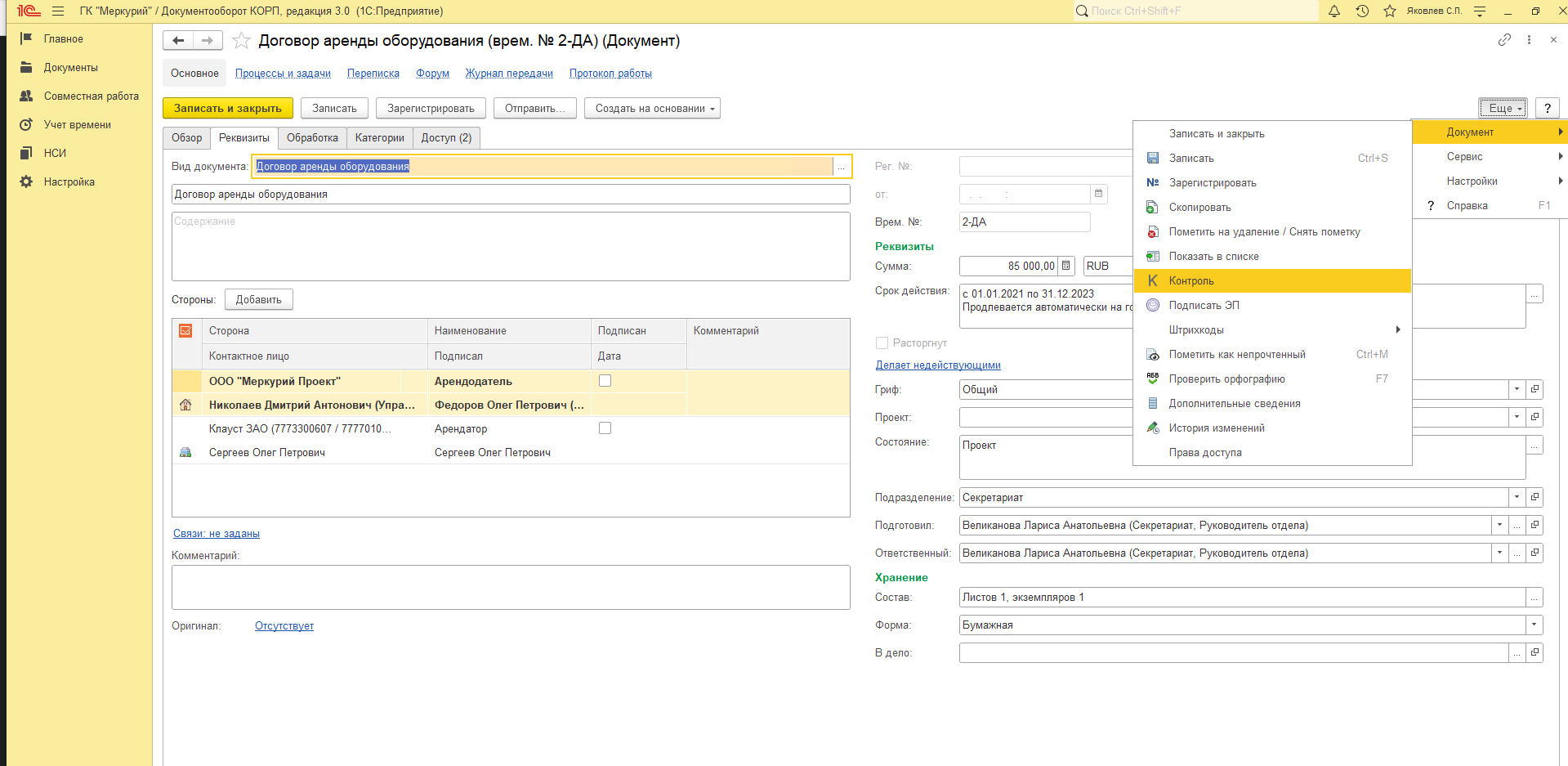Open the main hamburger menu

click(58, 11)
